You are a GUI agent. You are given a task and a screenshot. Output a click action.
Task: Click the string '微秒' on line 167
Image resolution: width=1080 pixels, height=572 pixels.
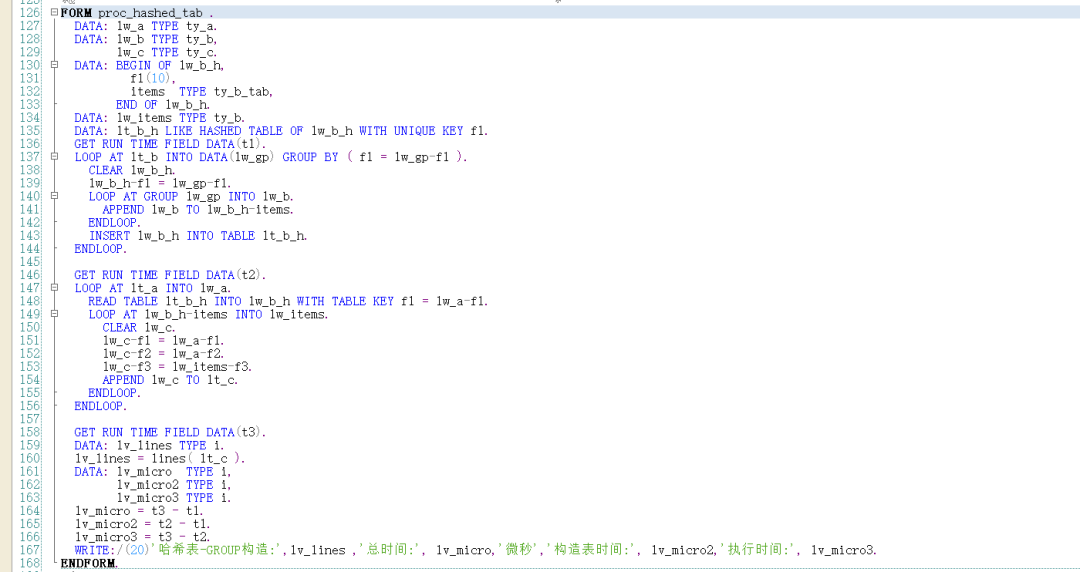point(519,549)
